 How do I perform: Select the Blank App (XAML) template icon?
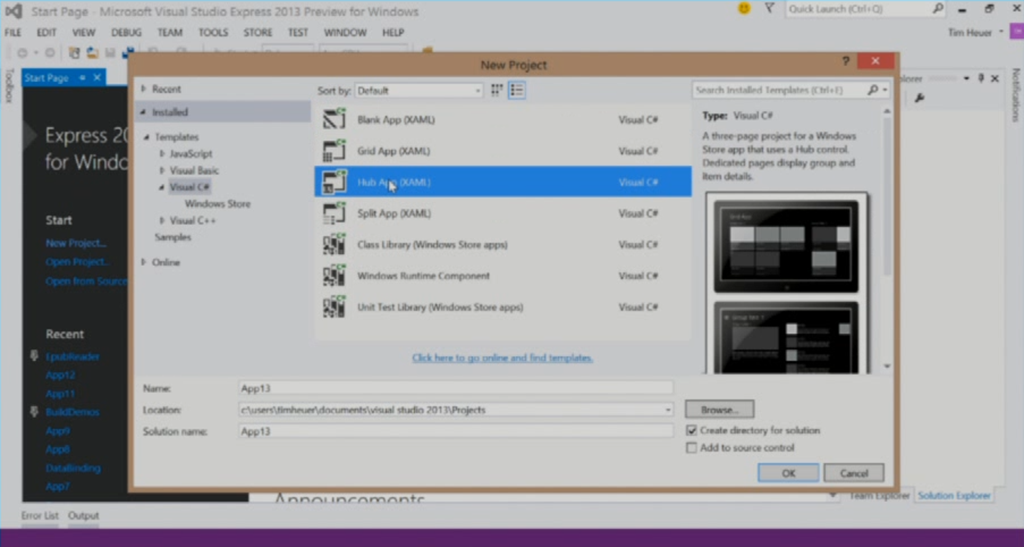[x=334, y=119]
